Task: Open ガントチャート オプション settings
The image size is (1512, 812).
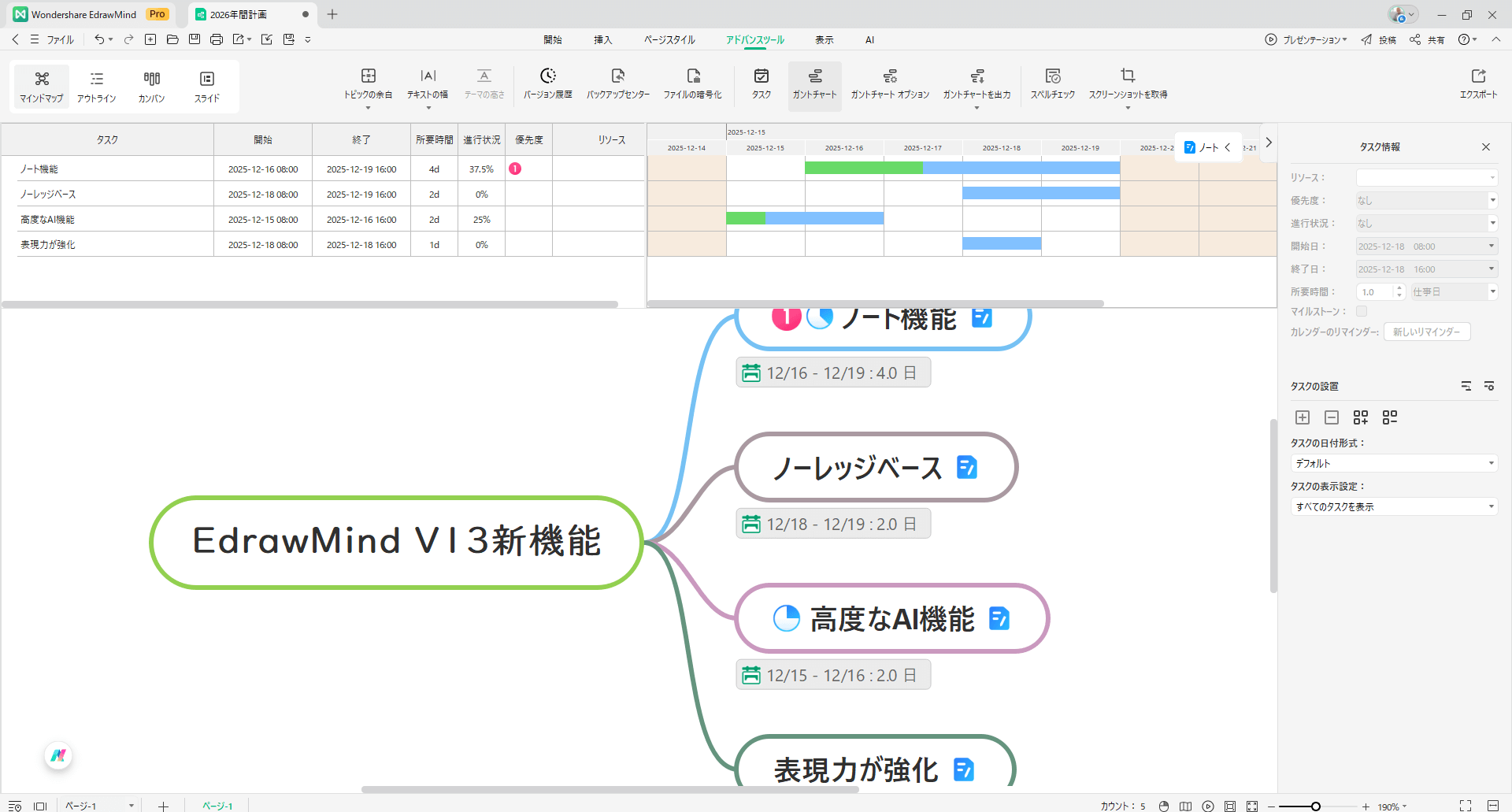Action: 890,83
